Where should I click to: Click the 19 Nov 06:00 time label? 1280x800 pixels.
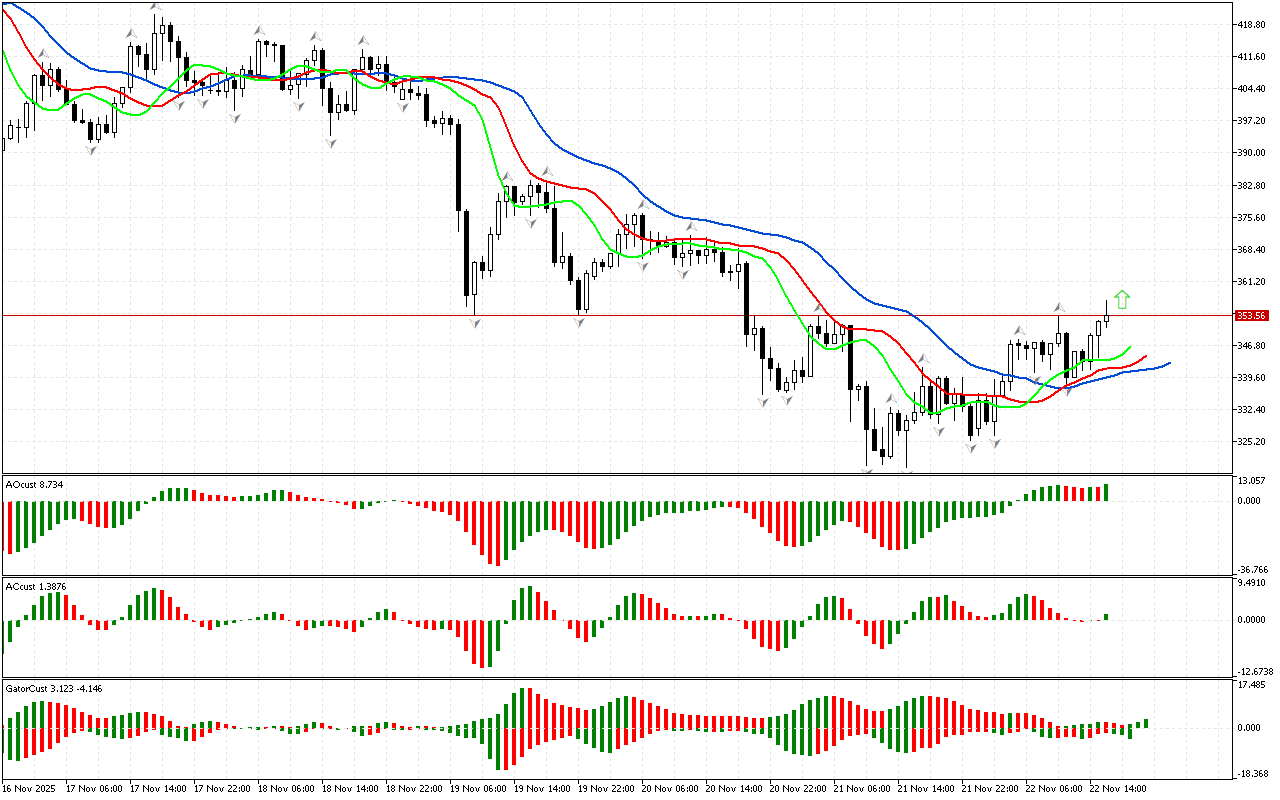point(478,788)
